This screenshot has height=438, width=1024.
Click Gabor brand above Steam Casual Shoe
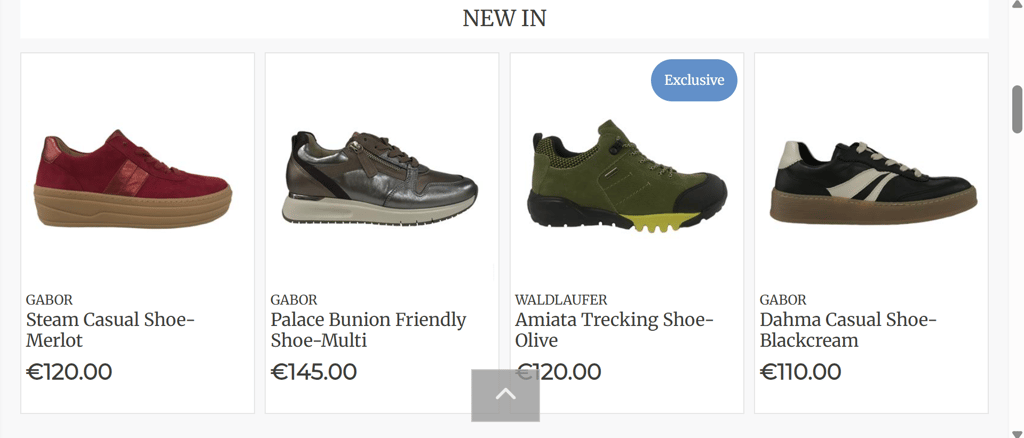pos(49,300)
